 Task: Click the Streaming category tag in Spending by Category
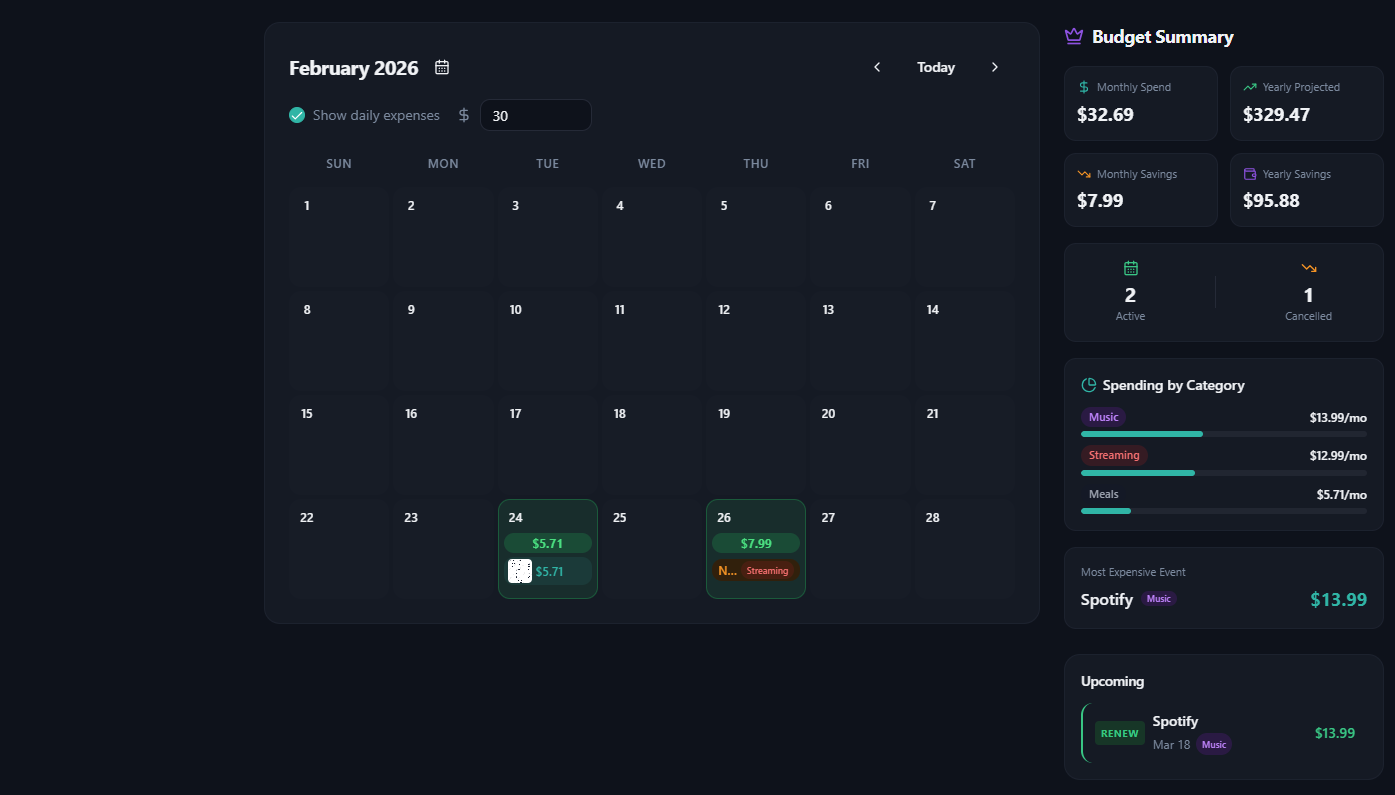[1114, 455]
